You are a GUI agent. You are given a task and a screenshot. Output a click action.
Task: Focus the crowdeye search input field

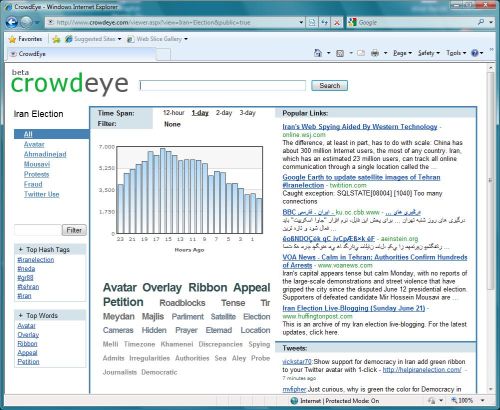pos(222,86)
